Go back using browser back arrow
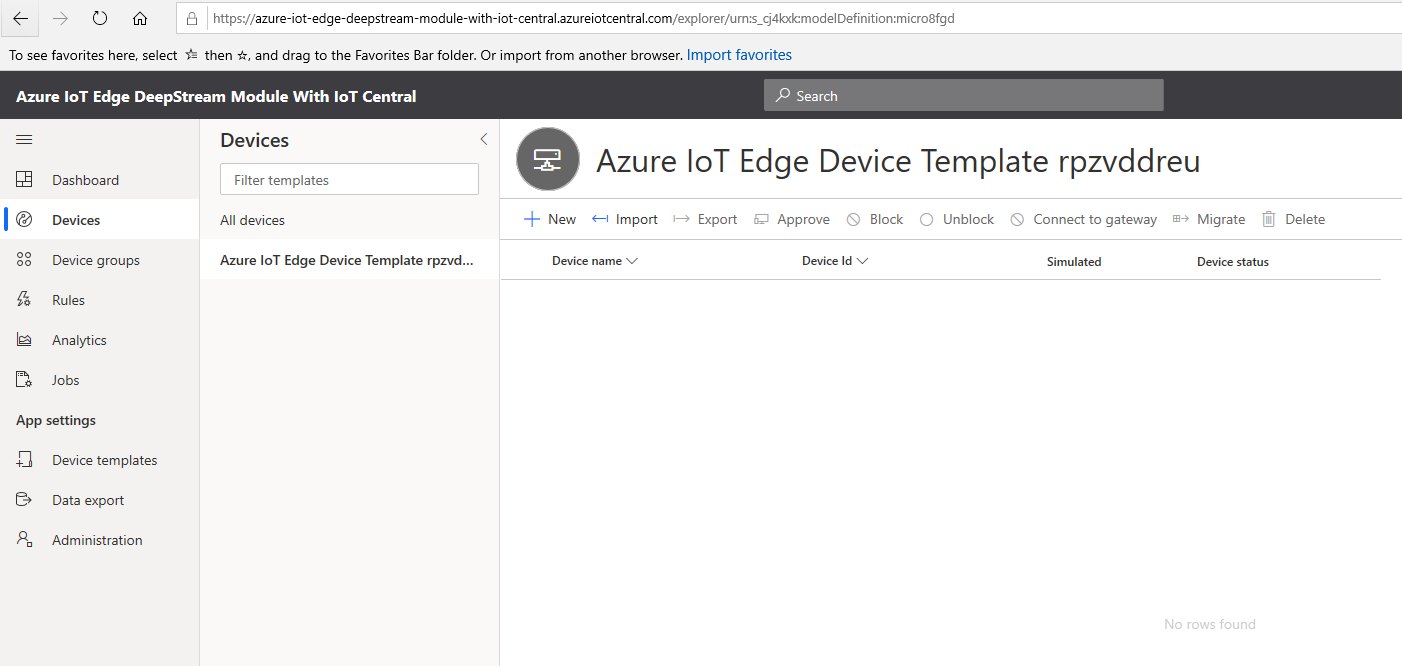Viewport: 1402px width, 666px height. (x=20, y=18)
